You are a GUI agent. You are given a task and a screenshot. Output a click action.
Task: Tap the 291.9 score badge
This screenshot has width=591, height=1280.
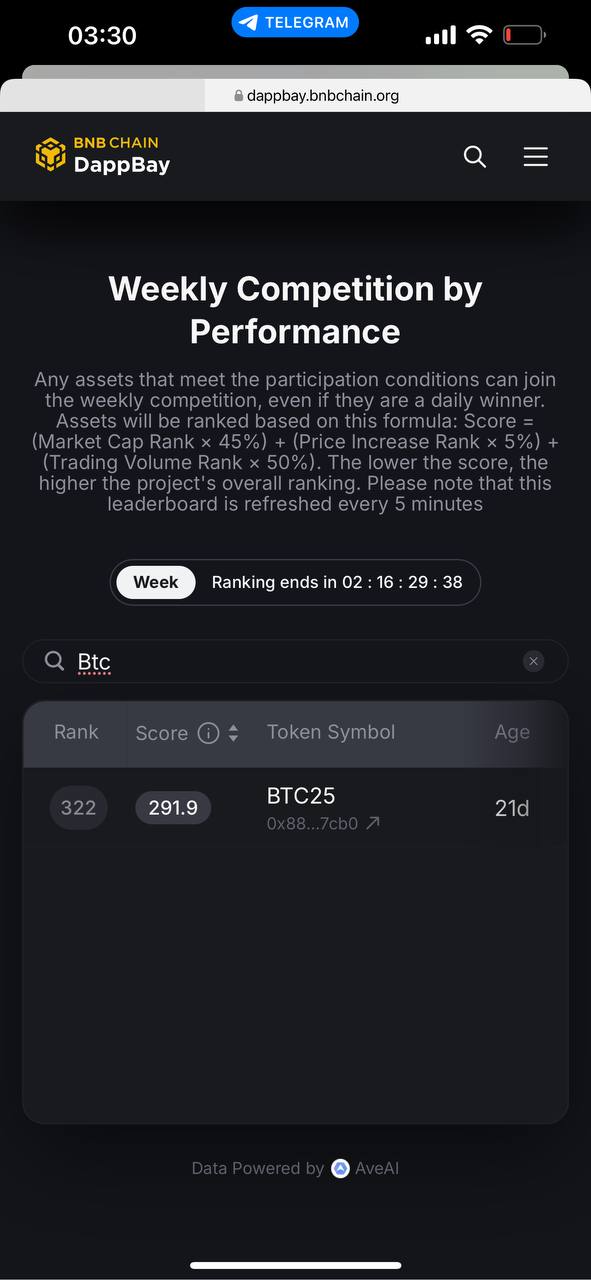click(x=173, y=808)
